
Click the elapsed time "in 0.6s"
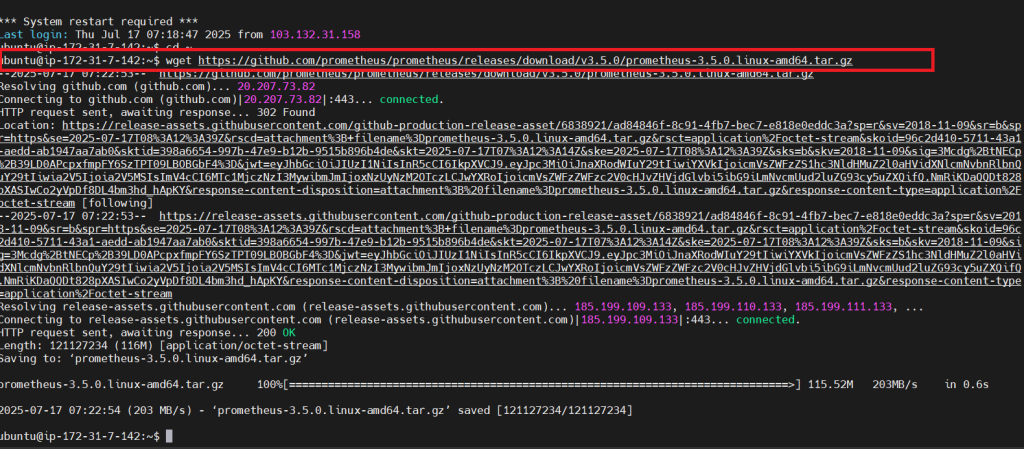pyautogui.click(x=967, y=384)
